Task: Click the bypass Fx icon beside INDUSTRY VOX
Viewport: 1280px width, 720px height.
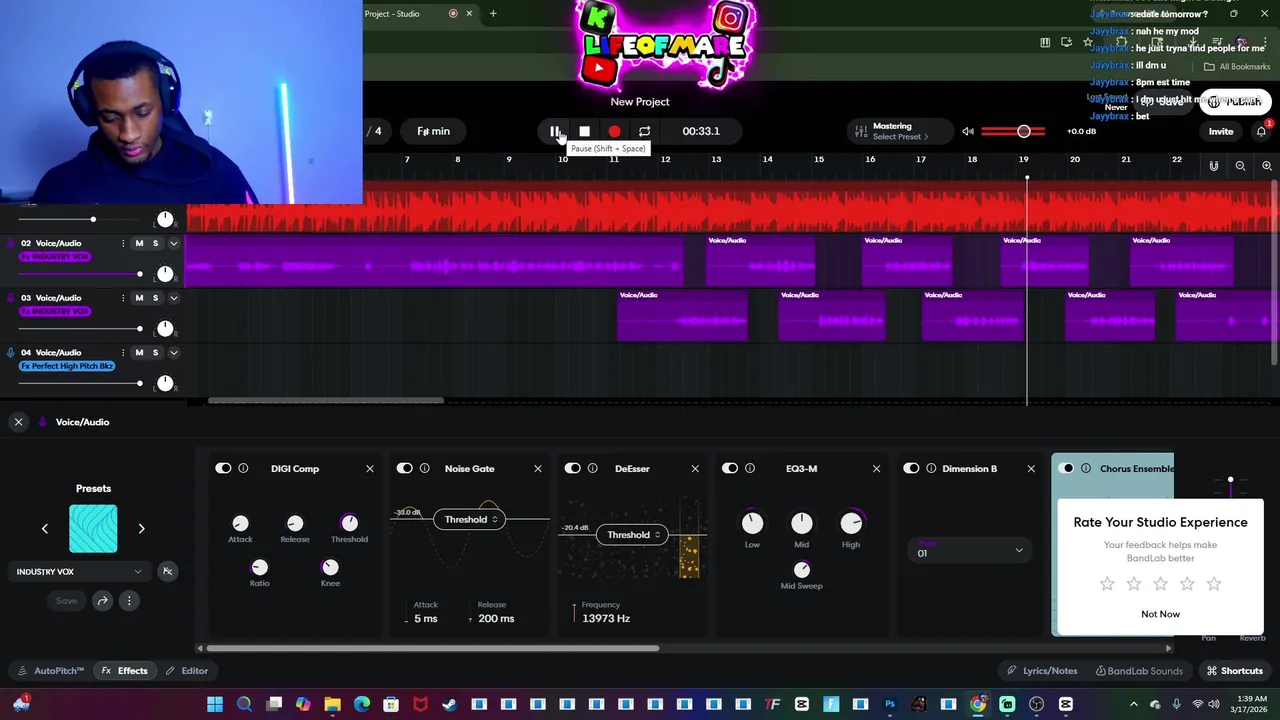Action: [x=167, y=571]
